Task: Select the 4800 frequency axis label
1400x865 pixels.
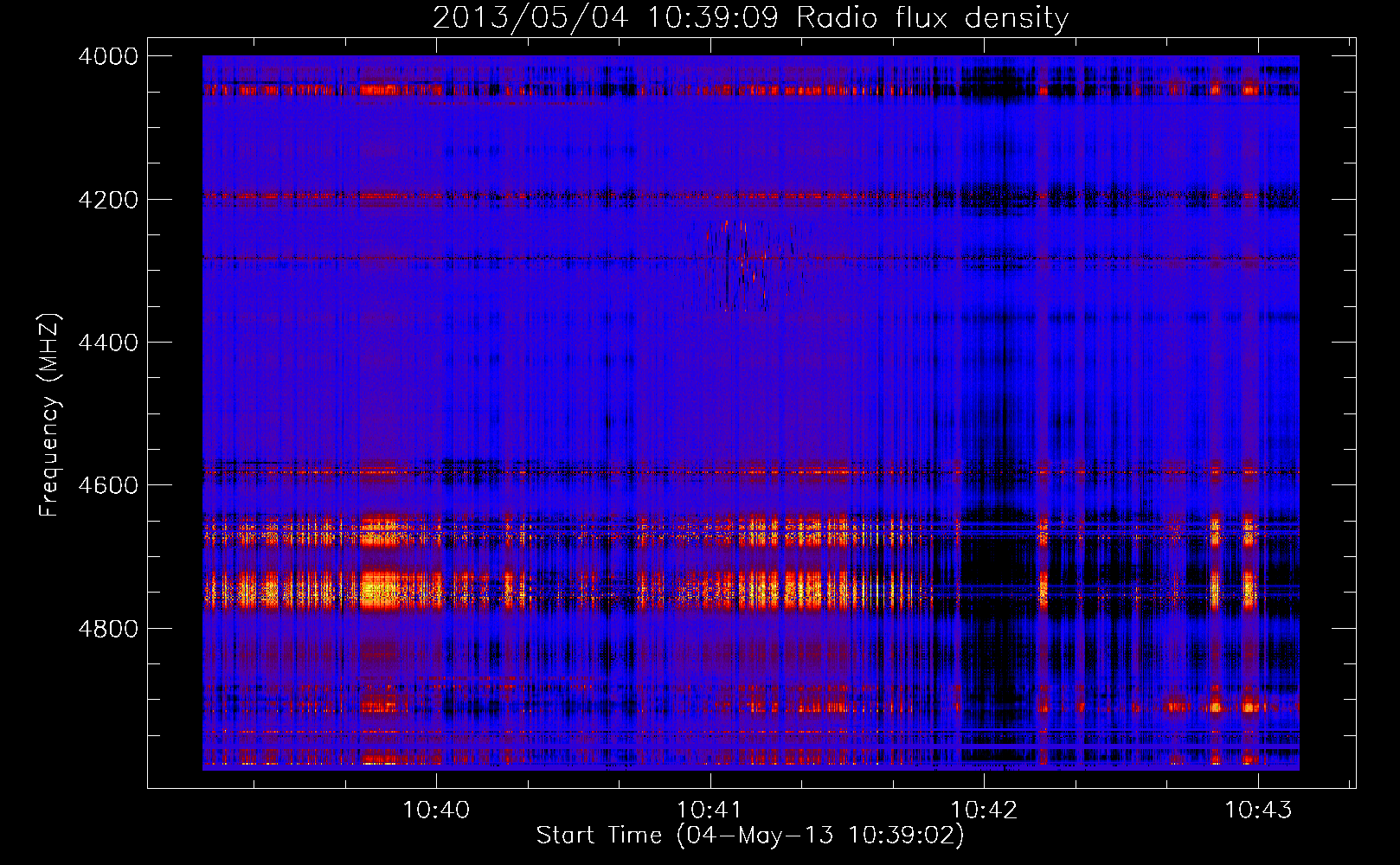Action: [x=107, y=628]
